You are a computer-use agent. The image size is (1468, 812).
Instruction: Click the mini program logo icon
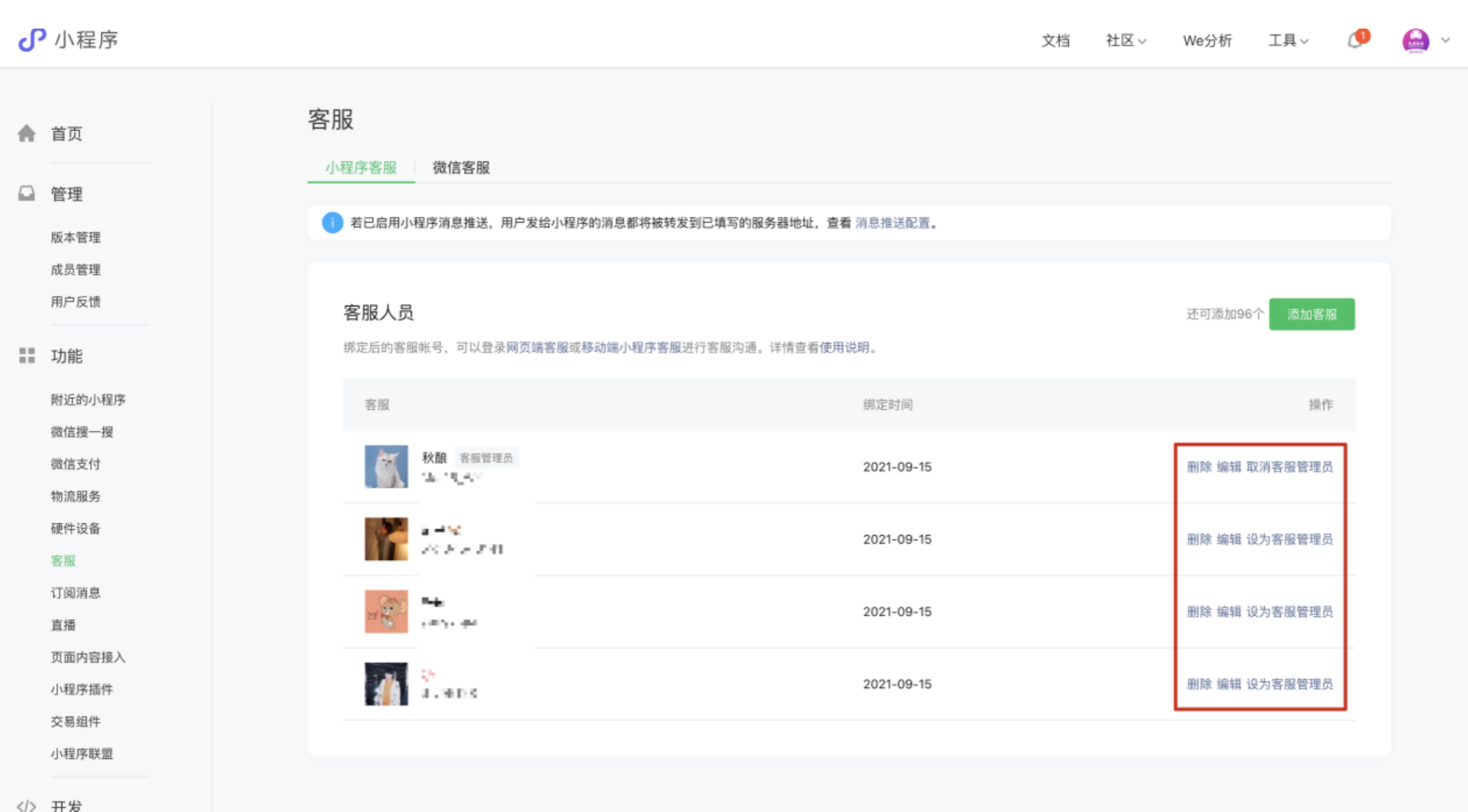tap(32, 40)
